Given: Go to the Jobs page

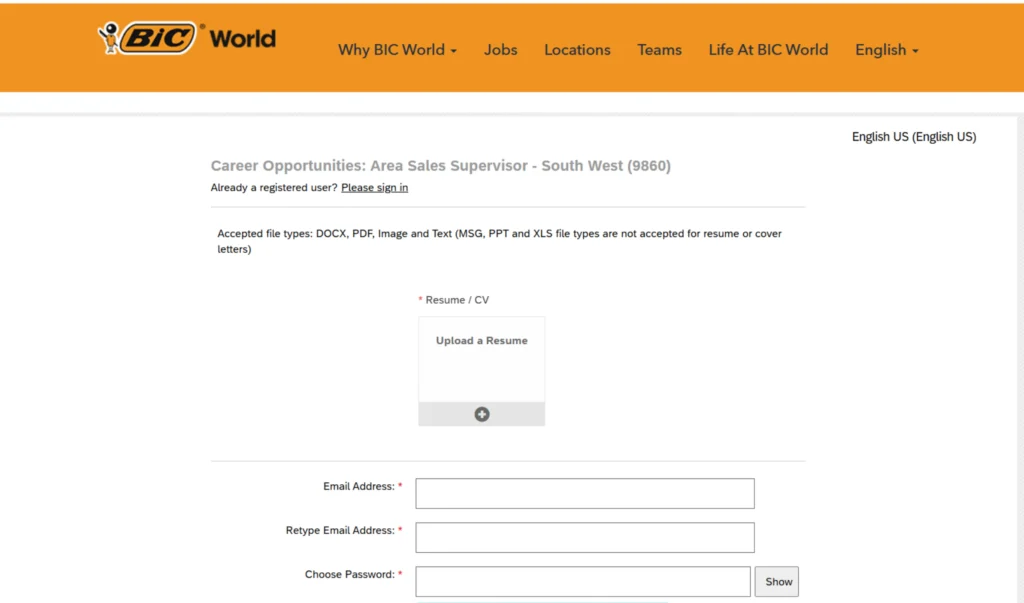Looking at the screenshot, I should pyautogui.click(x=500, y=50).
